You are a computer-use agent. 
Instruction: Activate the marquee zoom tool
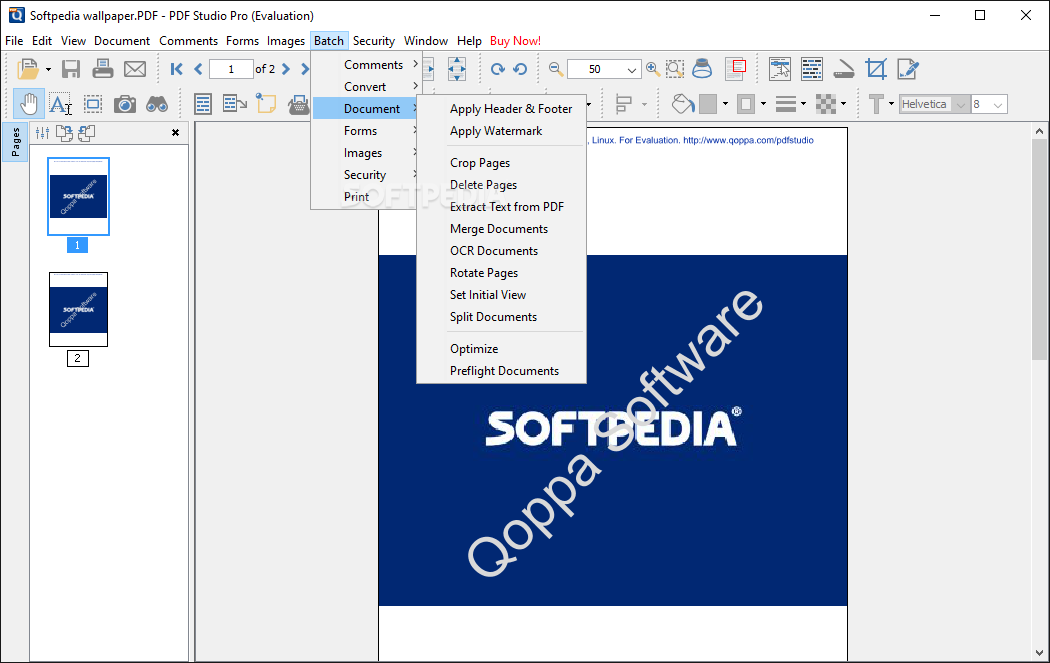[675, 69]
